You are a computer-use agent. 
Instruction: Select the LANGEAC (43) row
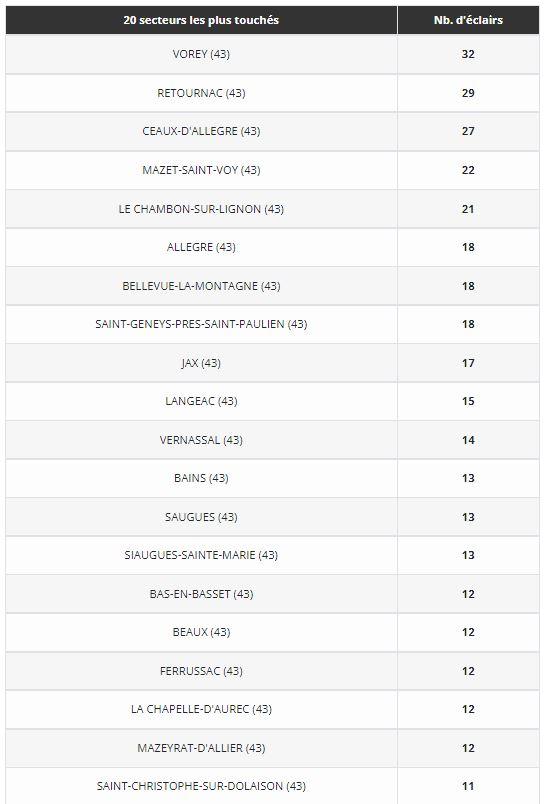272,401
